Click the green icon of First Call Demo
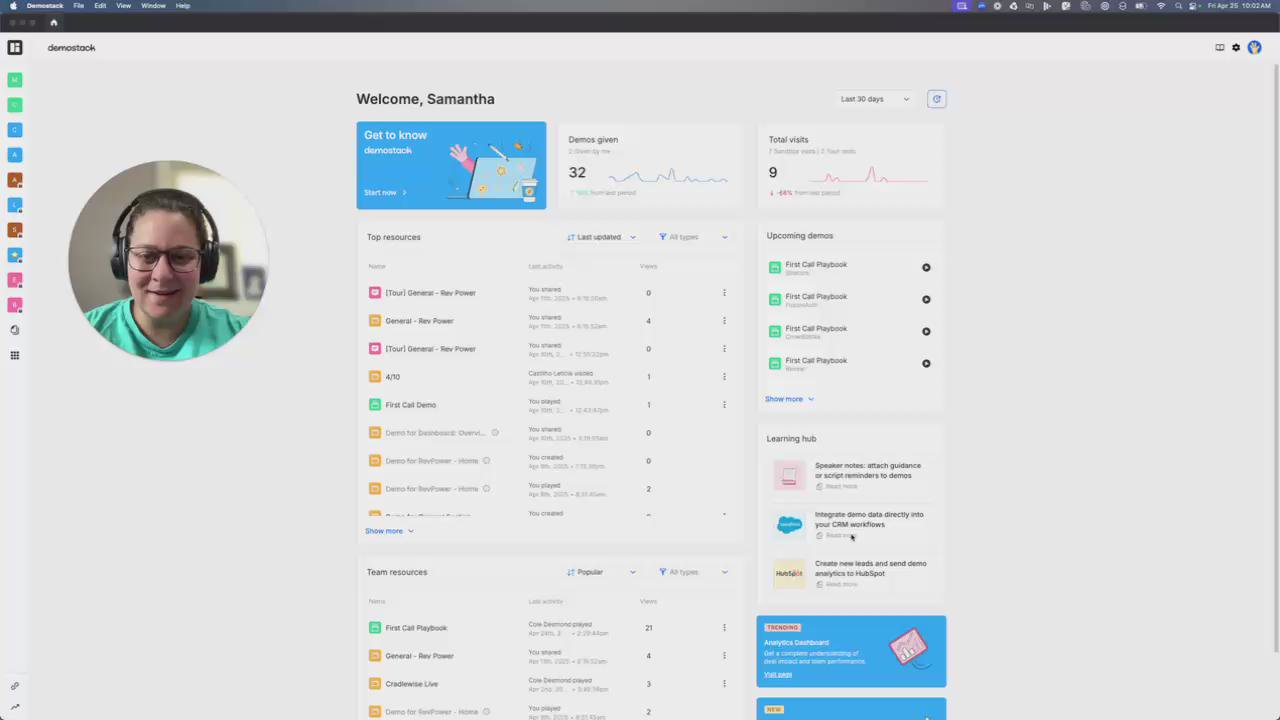Viewport: 1280px width, 720px height. [x=375, y=405]
